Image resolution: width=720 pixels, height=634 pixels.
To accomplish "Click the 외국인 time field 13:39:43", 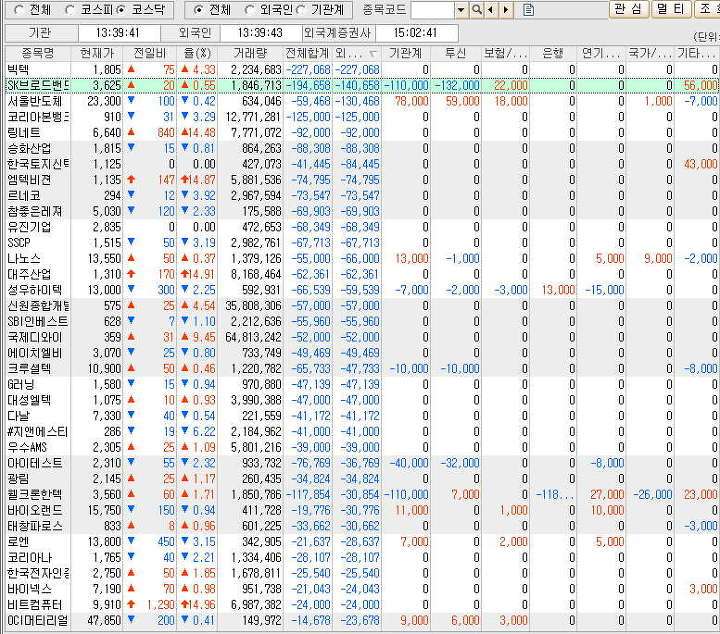I will pyautogui.click(x=260, y=33).
